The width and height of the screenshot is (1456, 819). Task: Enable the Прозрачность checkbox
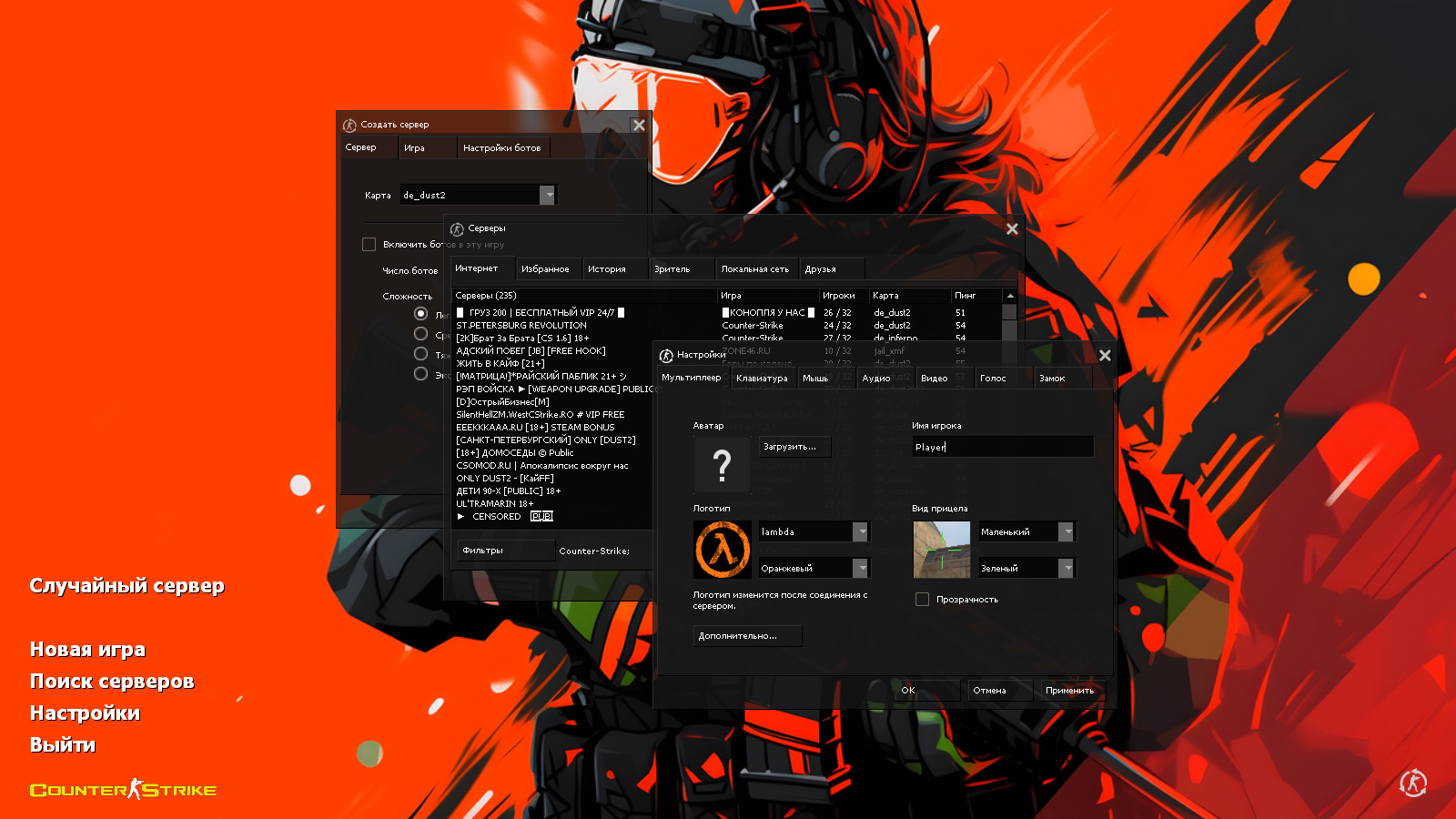pos(922,600)
